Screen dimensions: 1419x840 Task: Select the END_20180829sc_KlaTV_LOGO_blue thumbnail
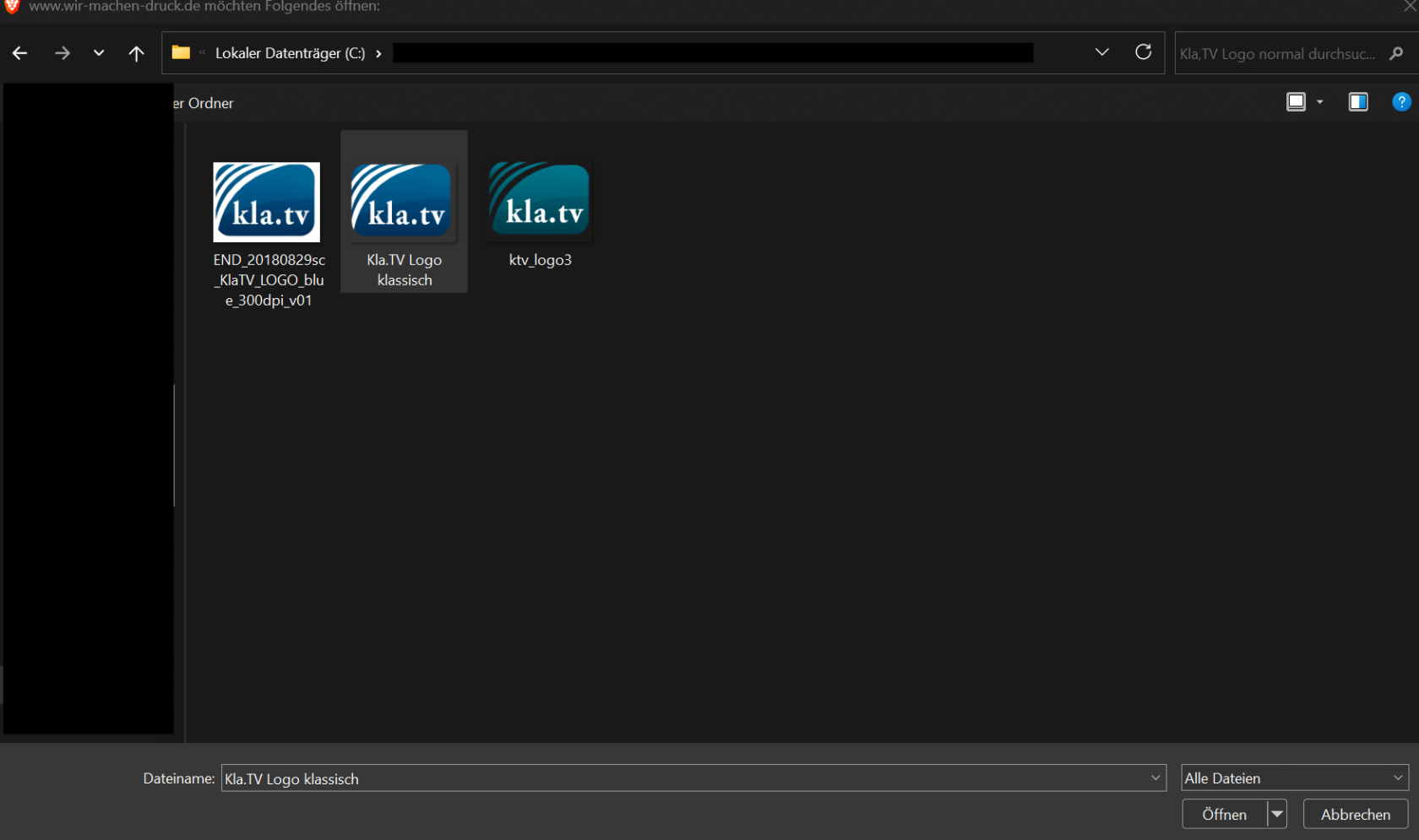pos(267,203)
